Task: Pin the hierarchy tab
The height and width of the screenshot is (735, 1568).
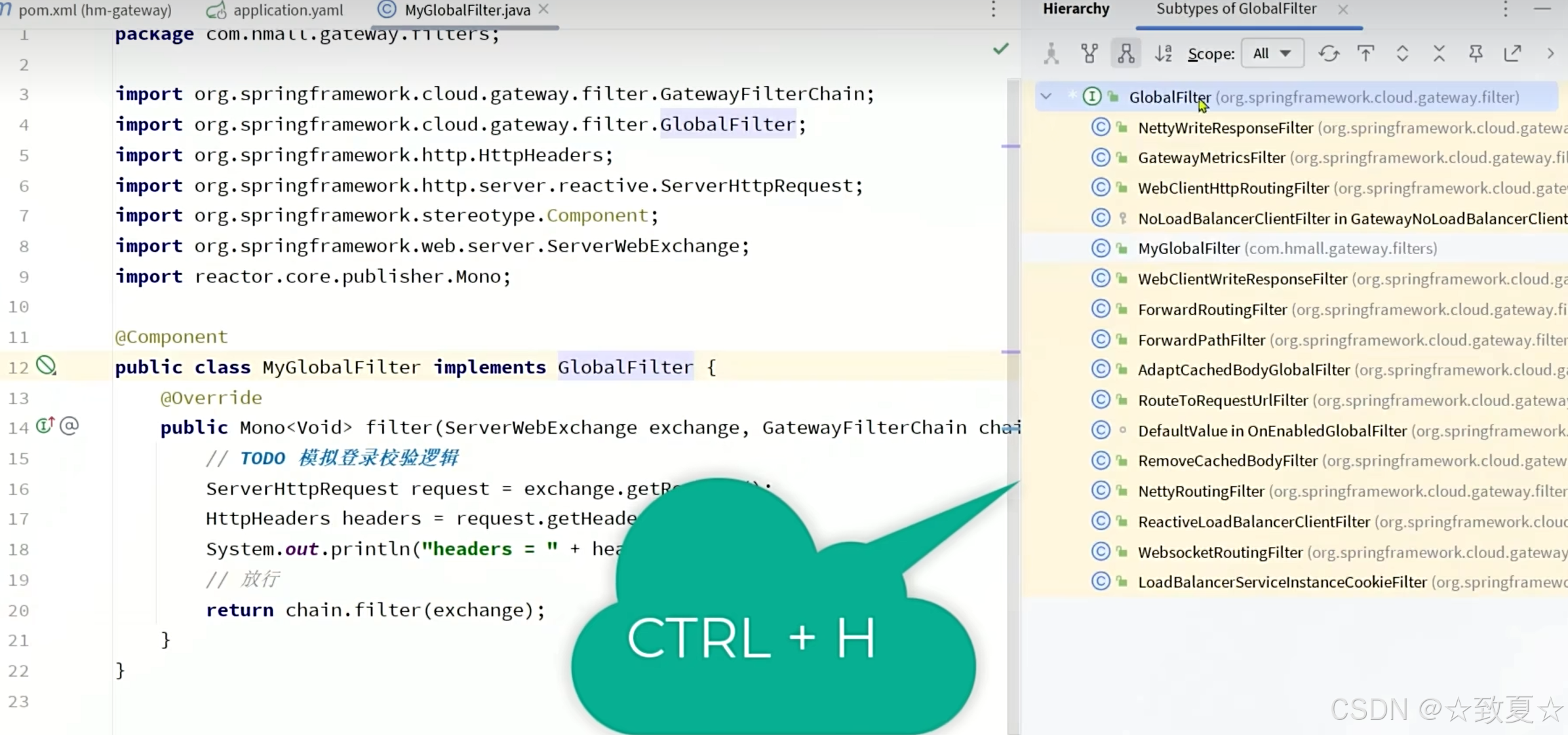Action: (1476, 54)
